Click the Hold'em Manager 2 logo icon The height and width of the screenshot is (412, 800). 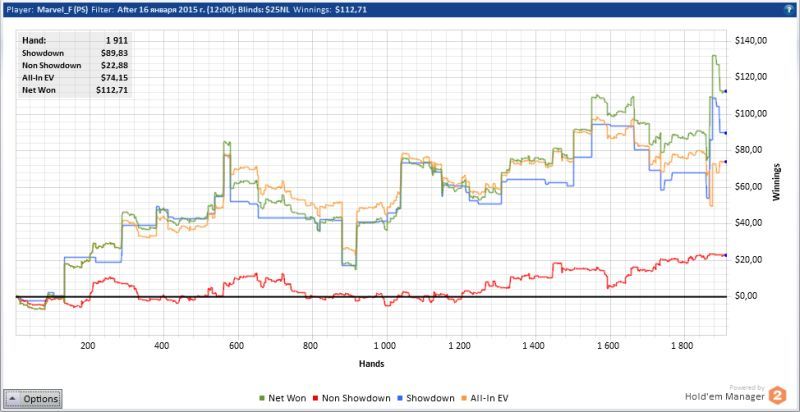[777, 396]
